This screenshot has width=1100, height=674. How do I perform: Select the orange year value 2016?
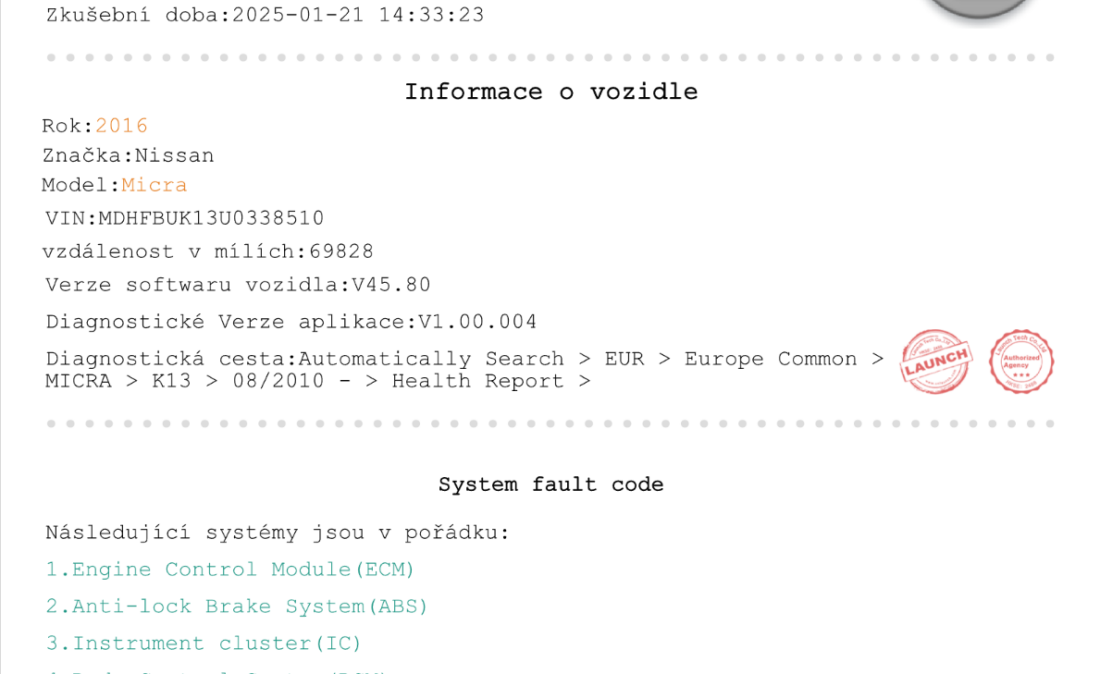point(121,126)
